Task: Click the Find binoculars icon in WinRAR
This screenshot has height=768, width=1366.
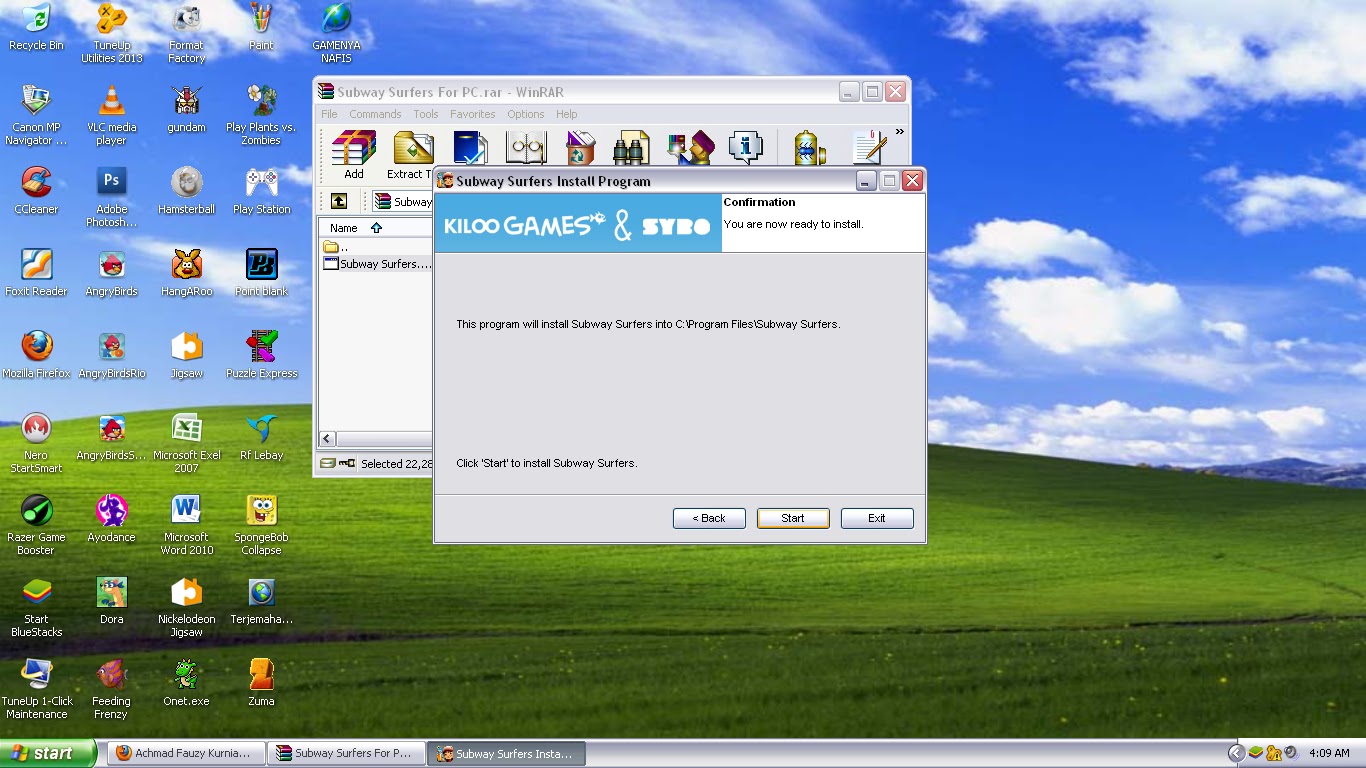Action: 631,147
